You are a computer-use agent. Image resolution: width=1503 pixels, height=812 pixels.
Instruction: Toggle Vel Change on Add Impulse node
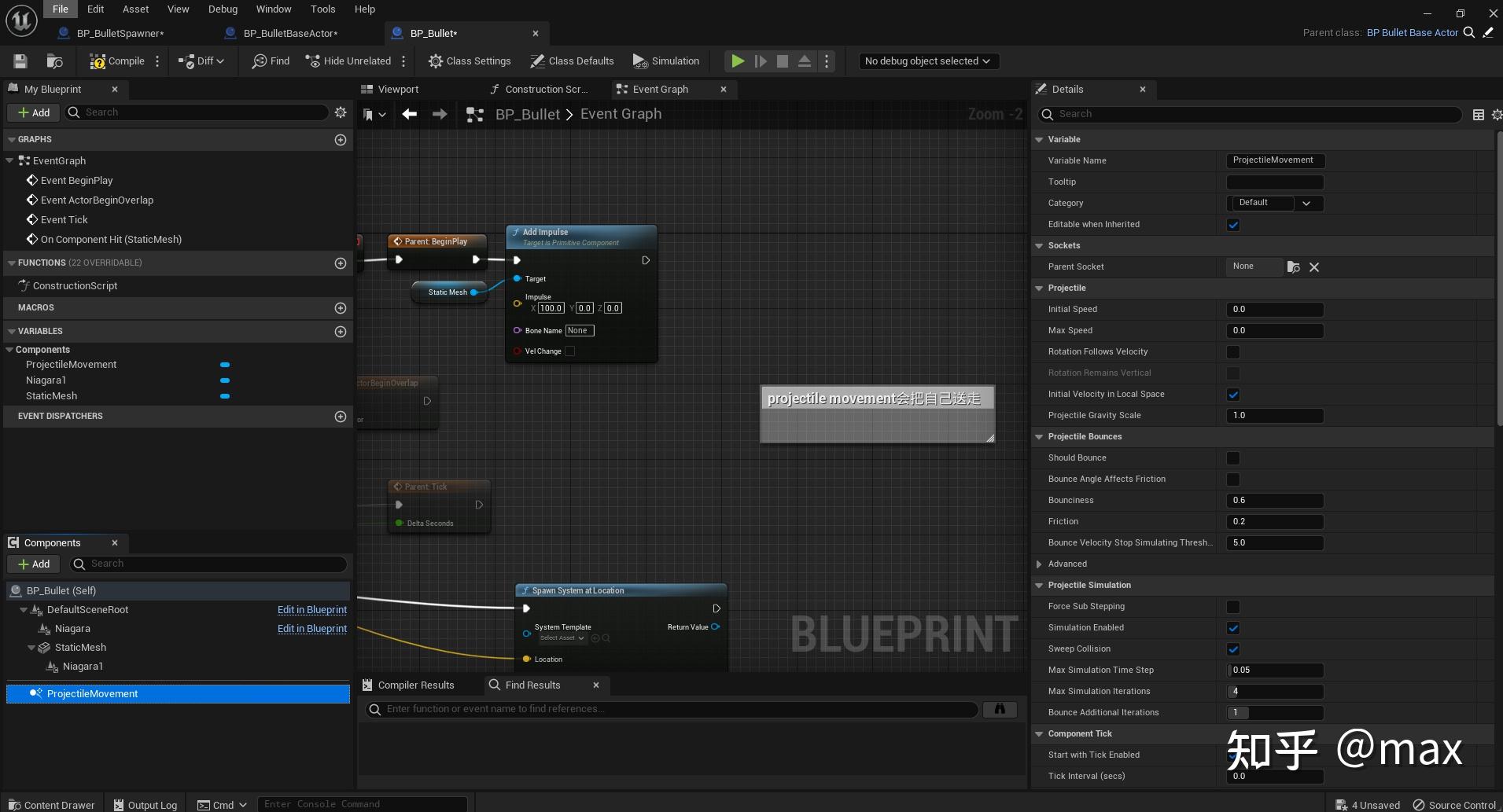coord(570,351)
